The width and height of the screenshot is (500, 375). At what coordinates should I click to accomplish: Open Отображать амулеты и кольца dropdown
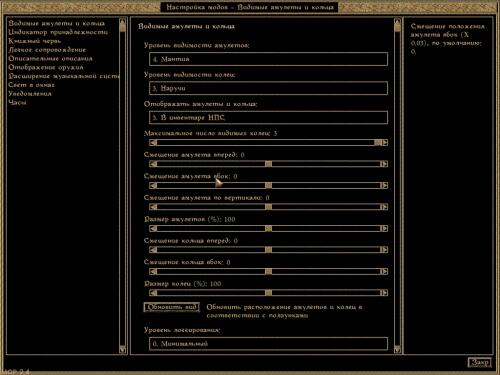pos(268,118)
